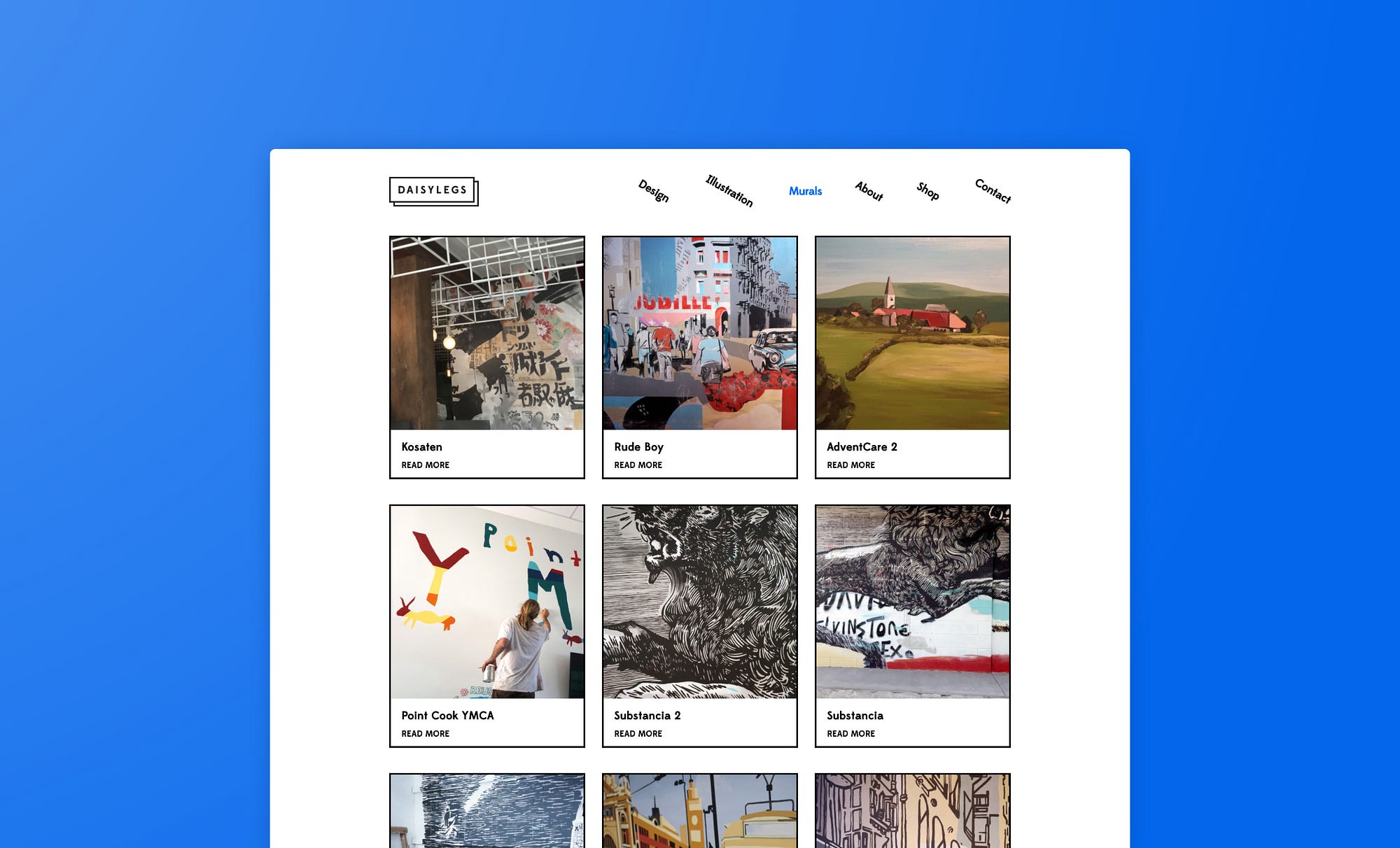Click the AdventCare 2 title
Image resolution: width=1400 pixels, height=848 pixels.
click(862, 447)
